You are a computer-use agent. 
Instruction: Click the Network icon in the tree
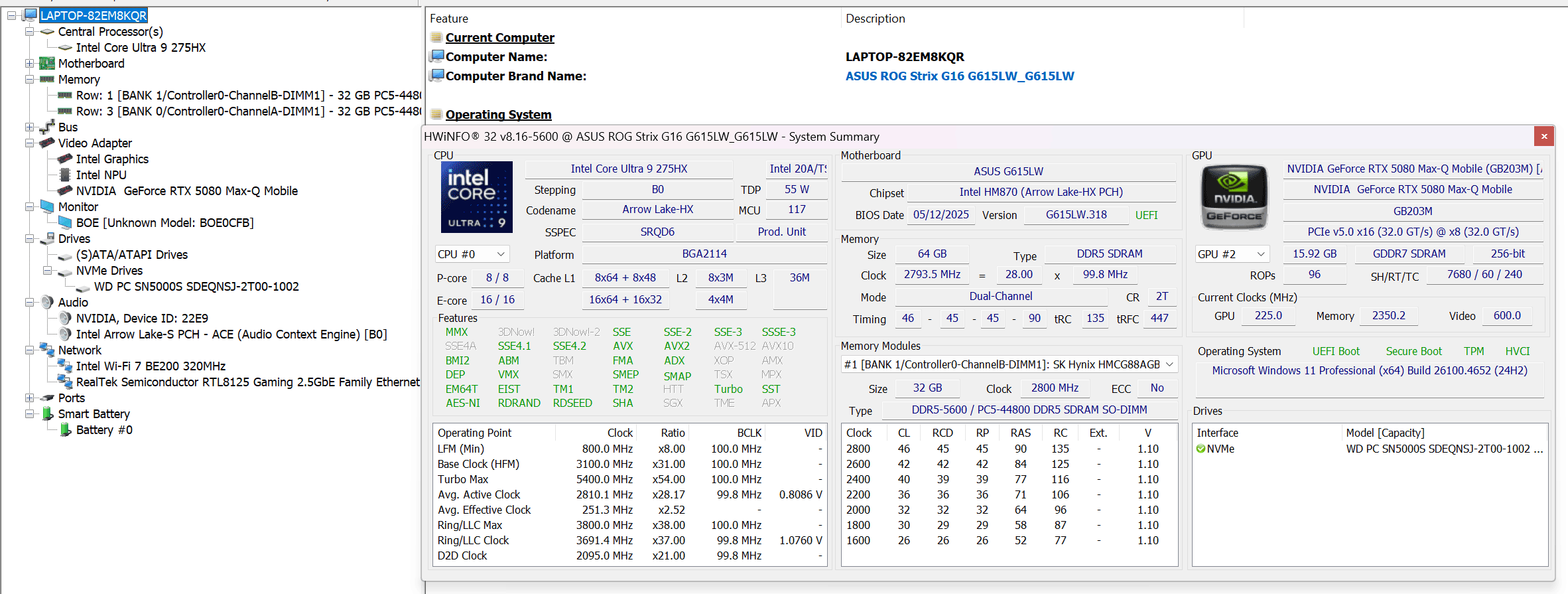click(47, 350)
